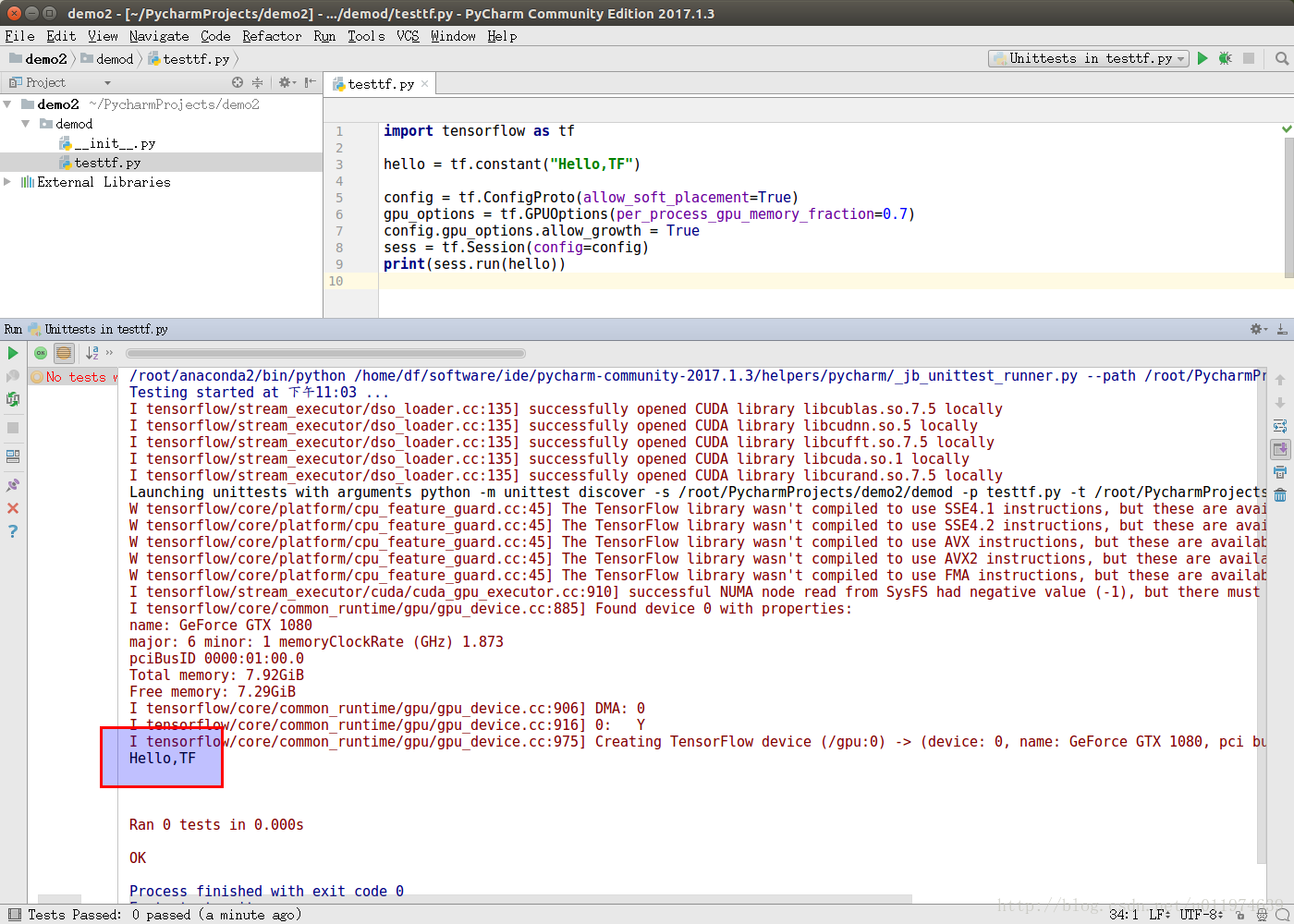Toggle Show Passed tests green OK button
The image size is (1294, 924).
[41, 353]
